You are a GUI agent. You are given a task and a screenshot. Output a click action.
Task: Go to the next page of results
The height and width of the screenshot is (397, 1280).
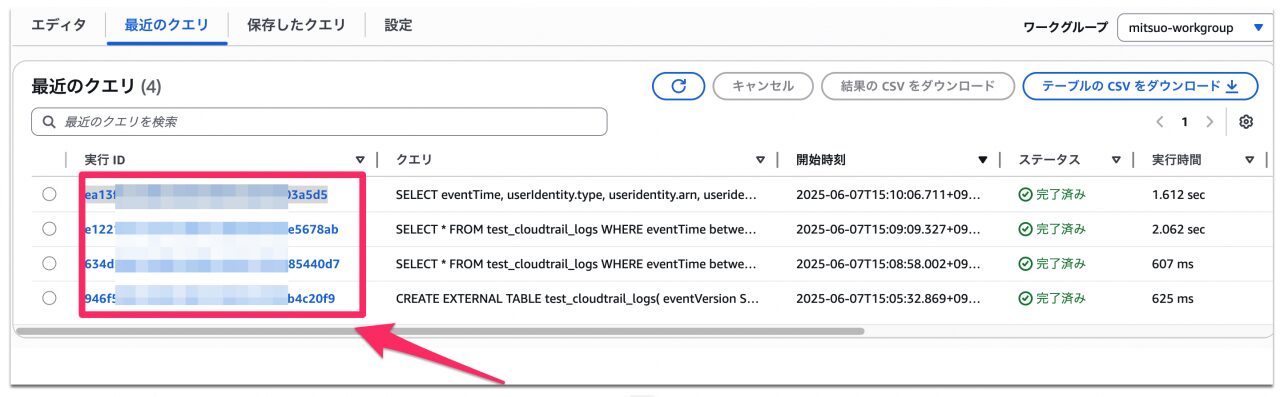(x=1209, y=122)
